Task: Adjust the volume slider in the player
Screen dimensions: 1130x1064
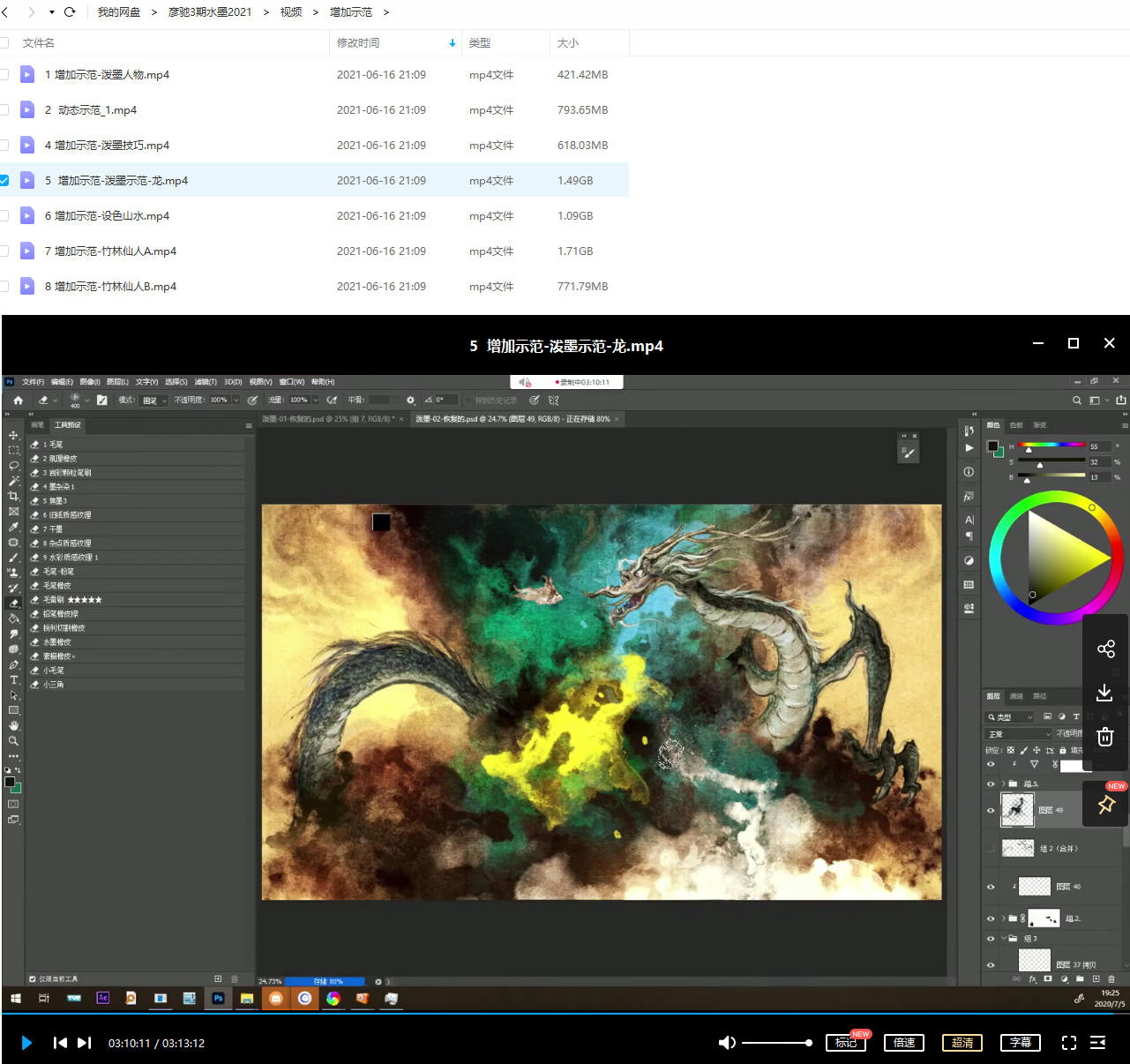Action: (x=776, y=1043)
